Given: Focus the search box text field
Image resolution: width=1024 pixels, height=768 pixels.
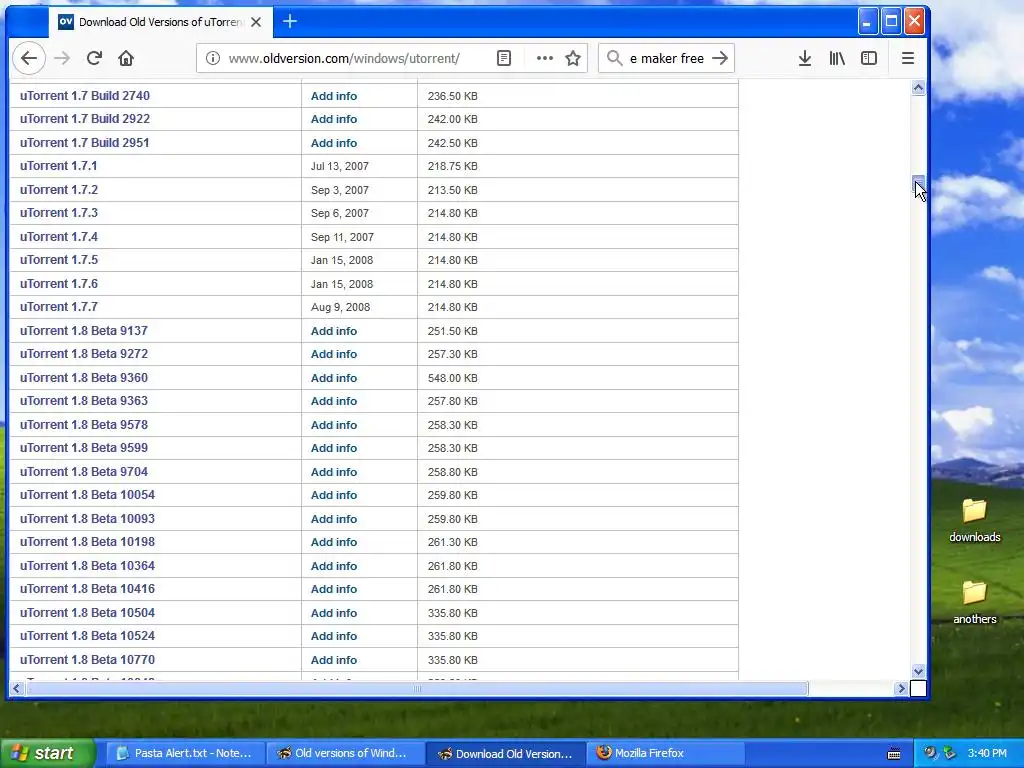Looking at the screenshot, I should (x=666, y=58).
